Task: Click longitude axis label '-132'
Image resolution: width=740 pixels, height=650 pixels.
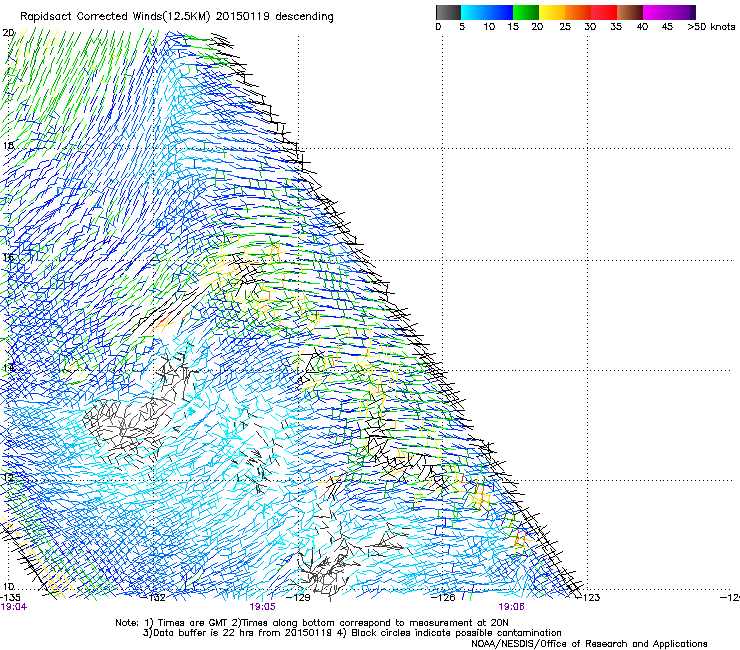Action: point(154,598)
